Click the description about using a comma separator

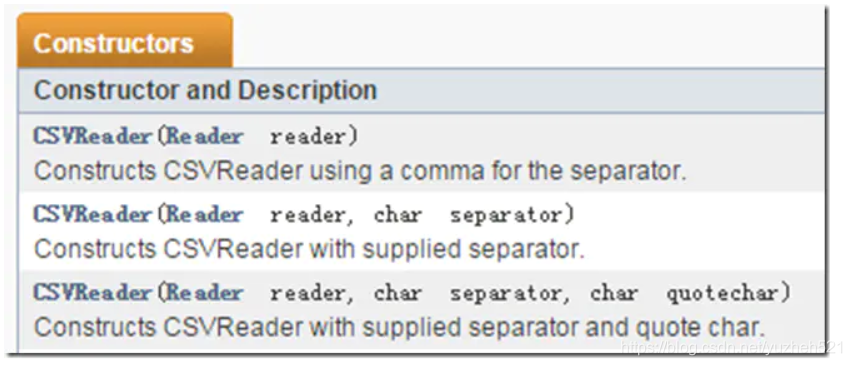tap(360, 171)
